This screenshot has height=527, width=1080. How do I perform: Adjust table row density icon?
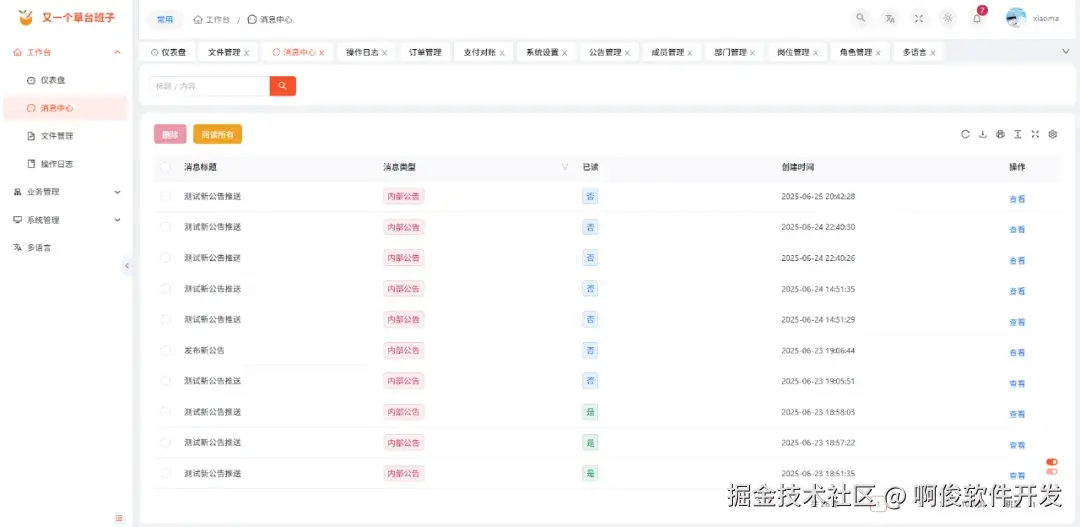pos(1017,134)
